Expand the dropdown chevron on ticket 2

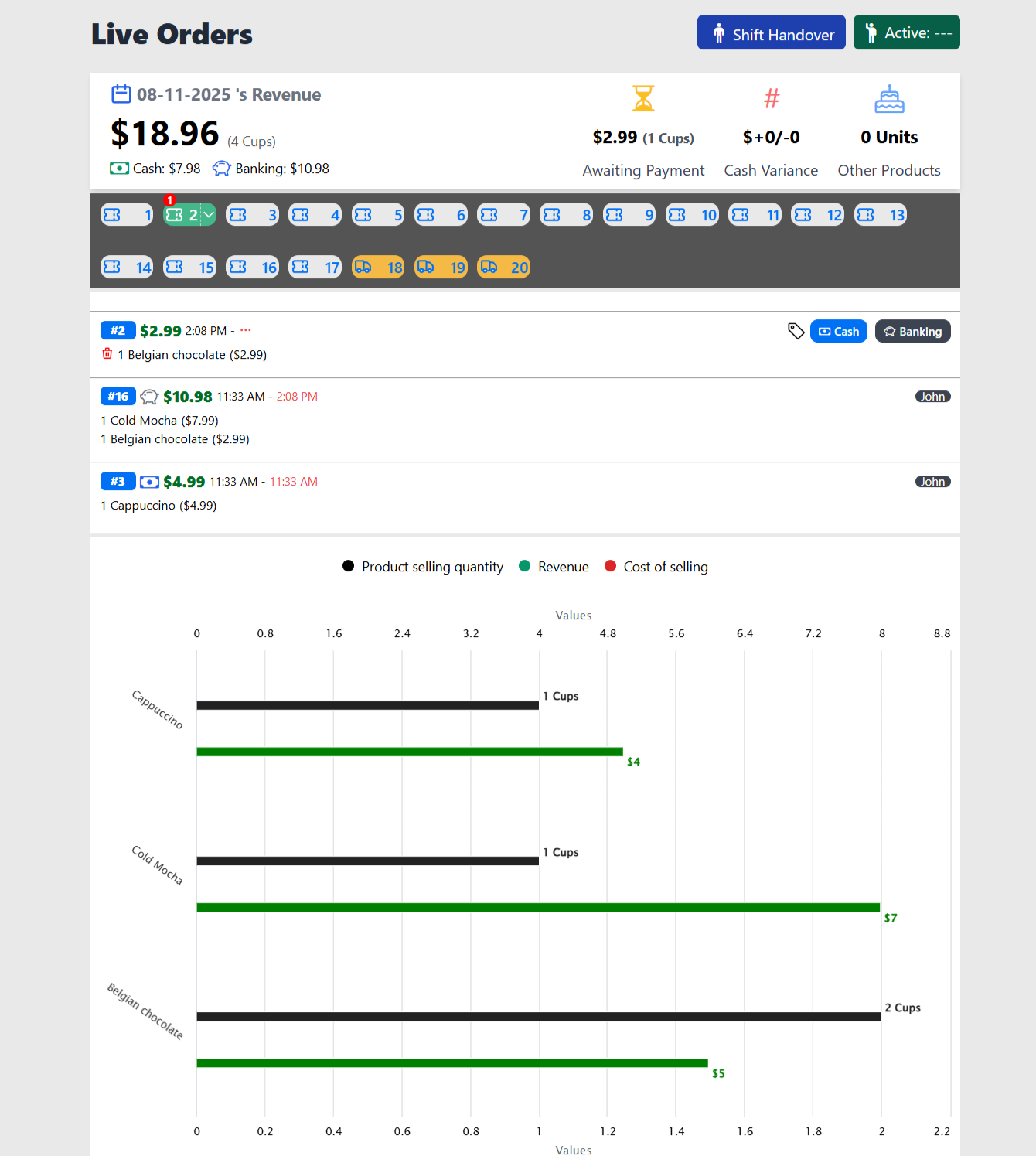click(209, 215)
